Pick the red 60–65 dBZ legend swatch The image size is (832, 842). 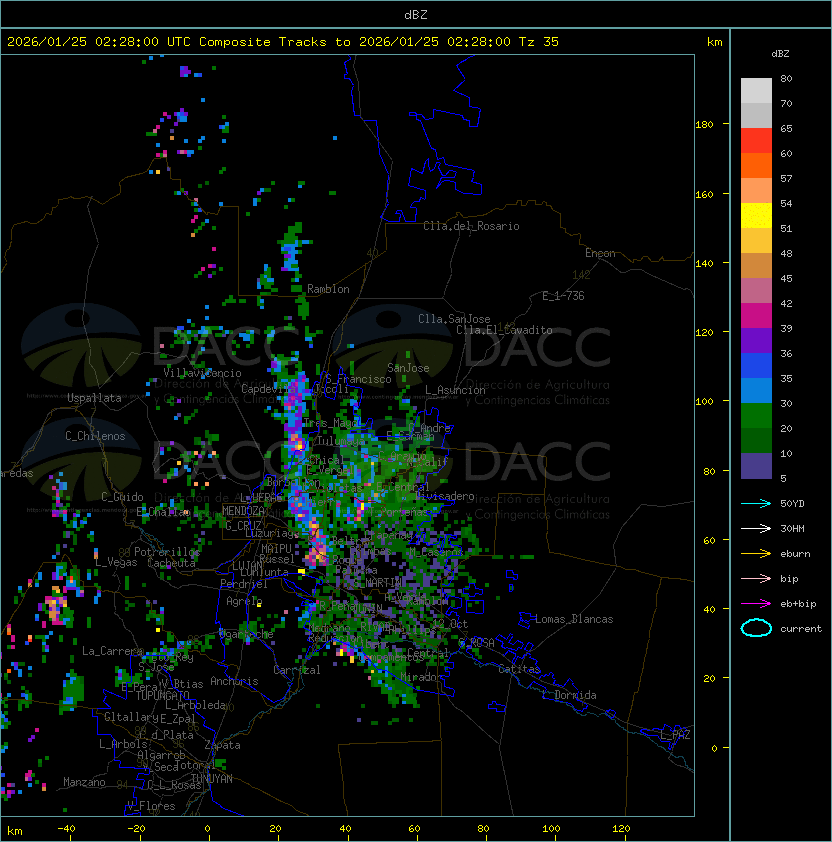pyautogui.click(x=756, y=141)
